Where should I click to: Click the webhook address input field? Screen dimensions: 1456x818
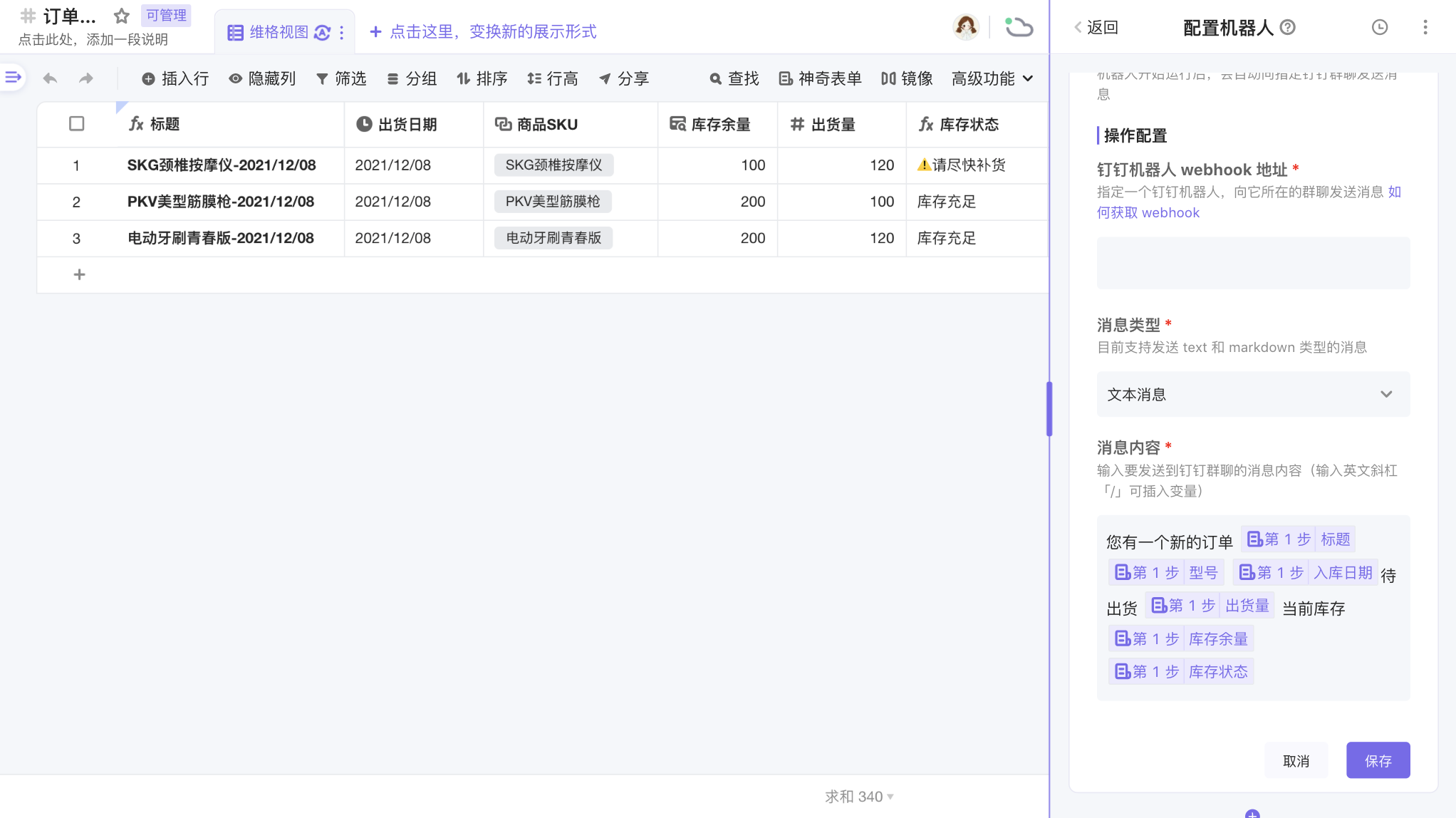coord(1252,263)
